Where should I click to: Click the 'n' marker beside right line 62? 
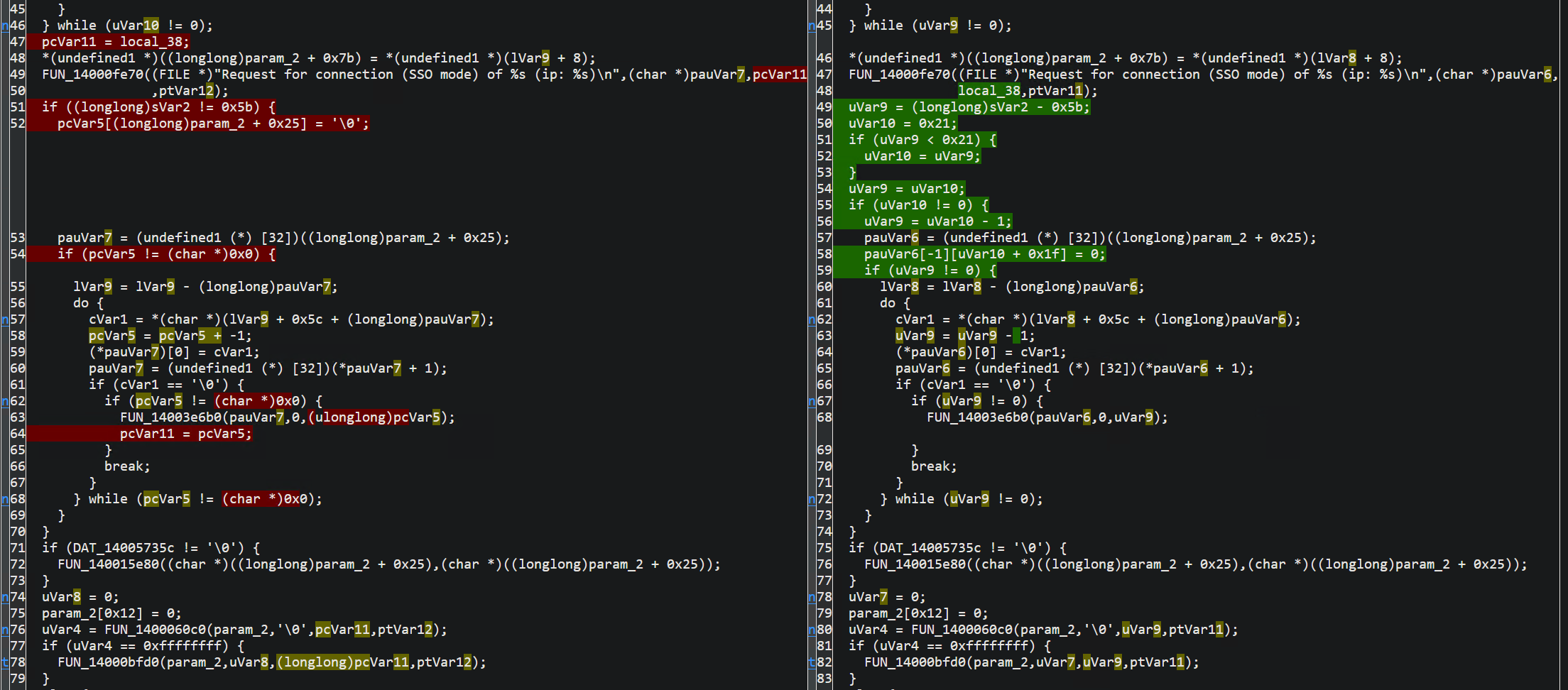(812, 319)
